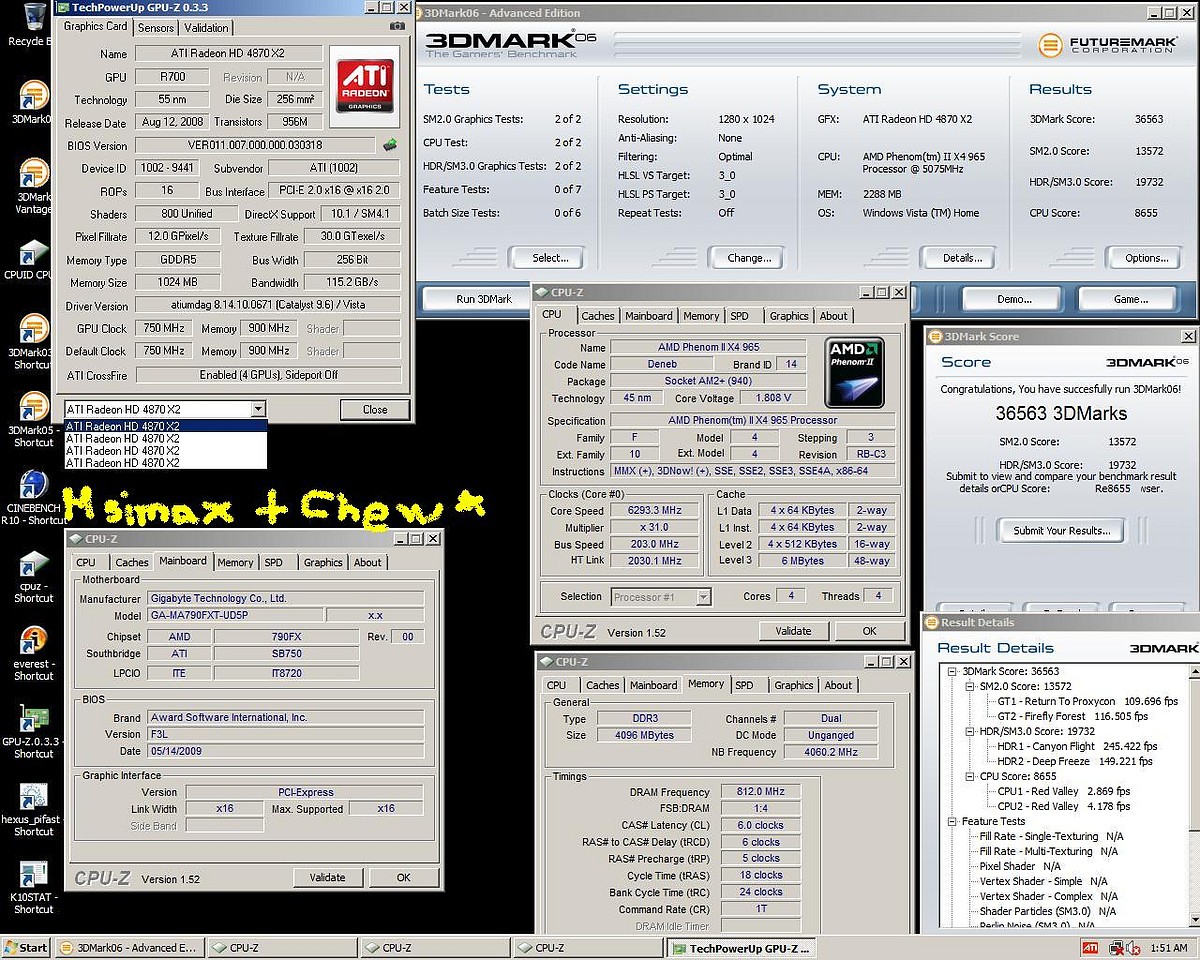Open the Windows Start menu
The height and width of the screenshot is (960, 1200).
coord(26,948)
